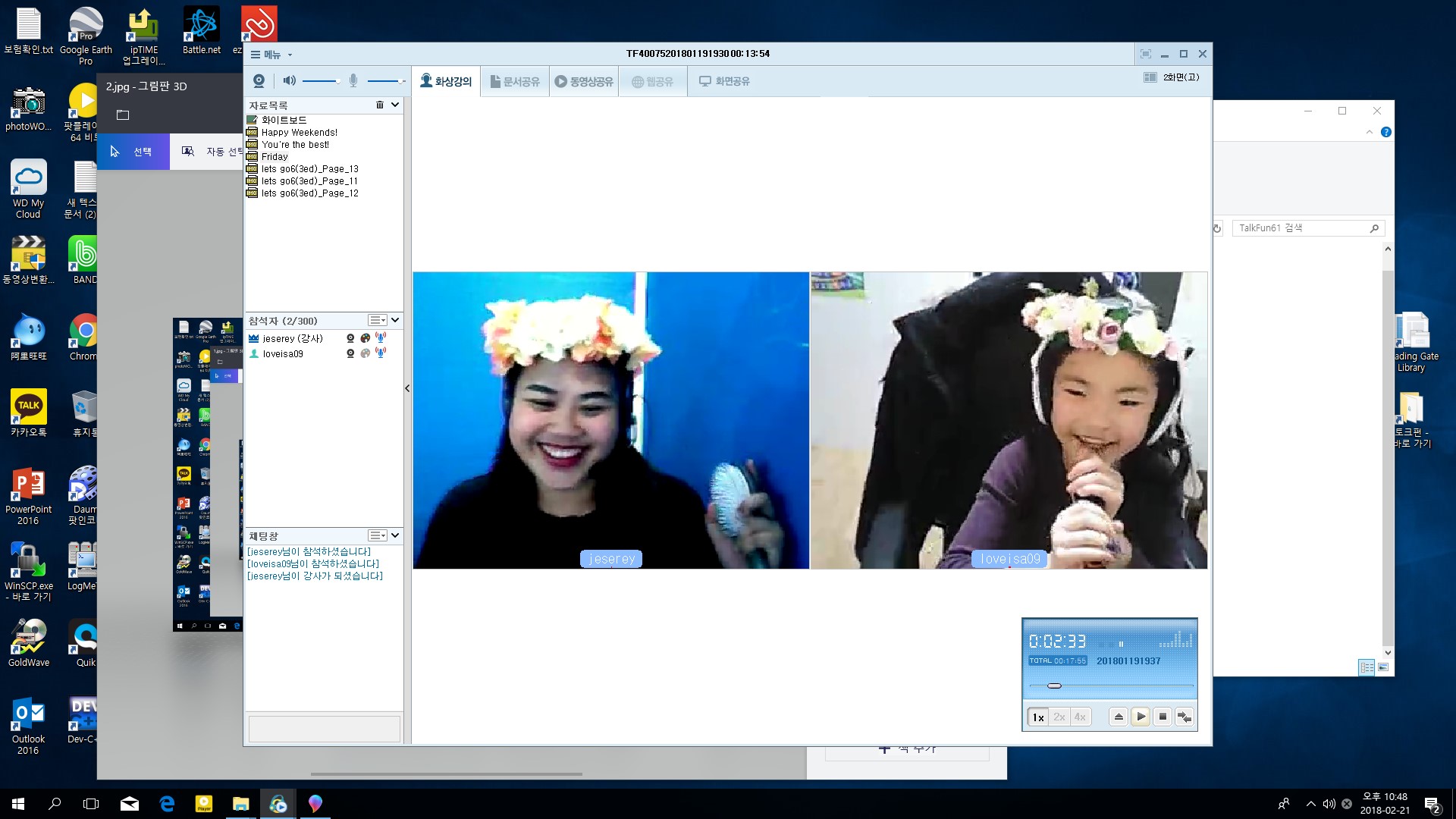The image size is (1456, 819).
Task: Delete material with the trash icon
Action: pos(380,105)
